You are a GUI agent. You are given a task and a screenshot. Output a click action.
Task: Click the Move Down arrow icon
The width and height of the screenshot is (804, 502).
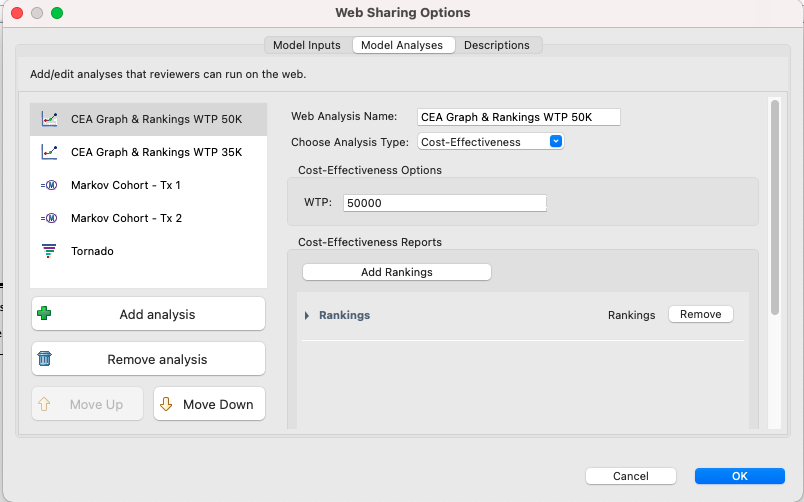click(x=166, y=404)
